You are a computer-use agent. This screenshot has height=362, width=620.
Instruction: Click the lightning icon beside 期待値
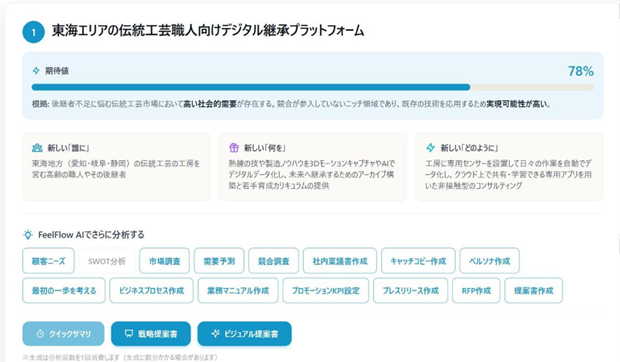(36, 70)
